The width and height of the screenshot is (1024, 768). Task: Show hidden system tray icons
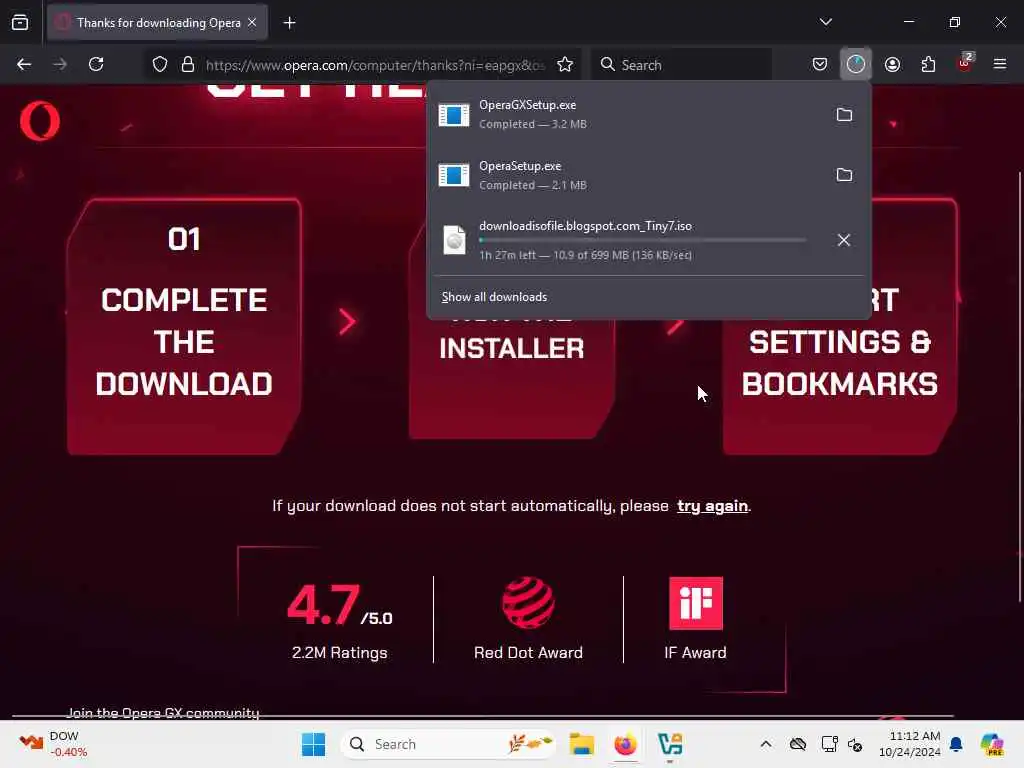point(765,744)
